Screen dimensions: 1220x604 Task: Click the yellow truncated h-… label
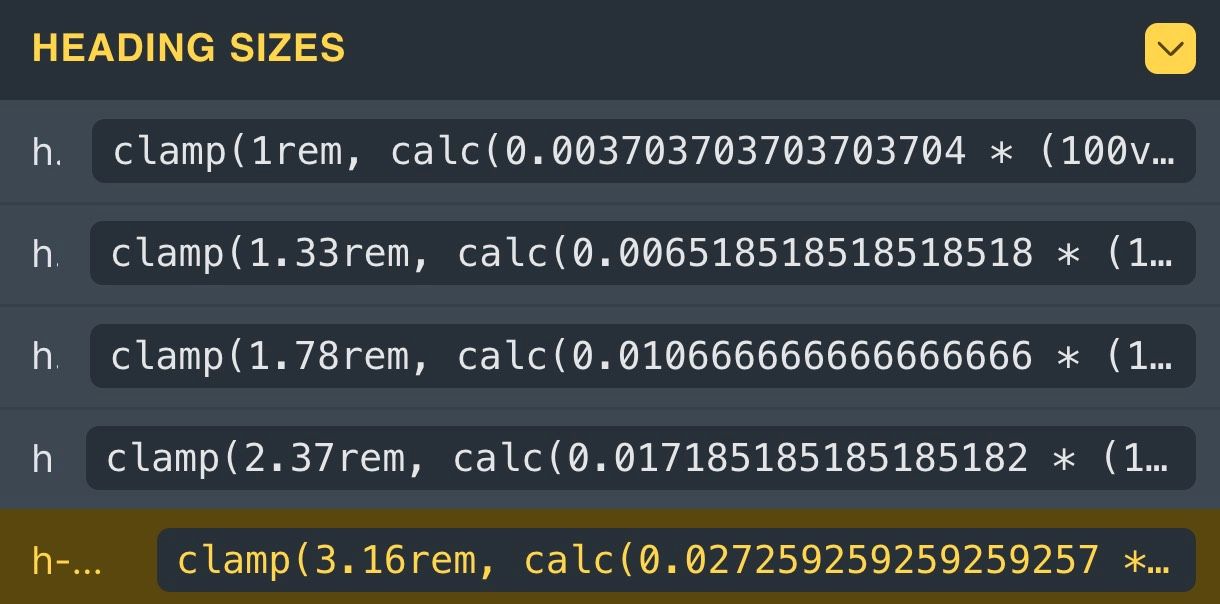67,561
